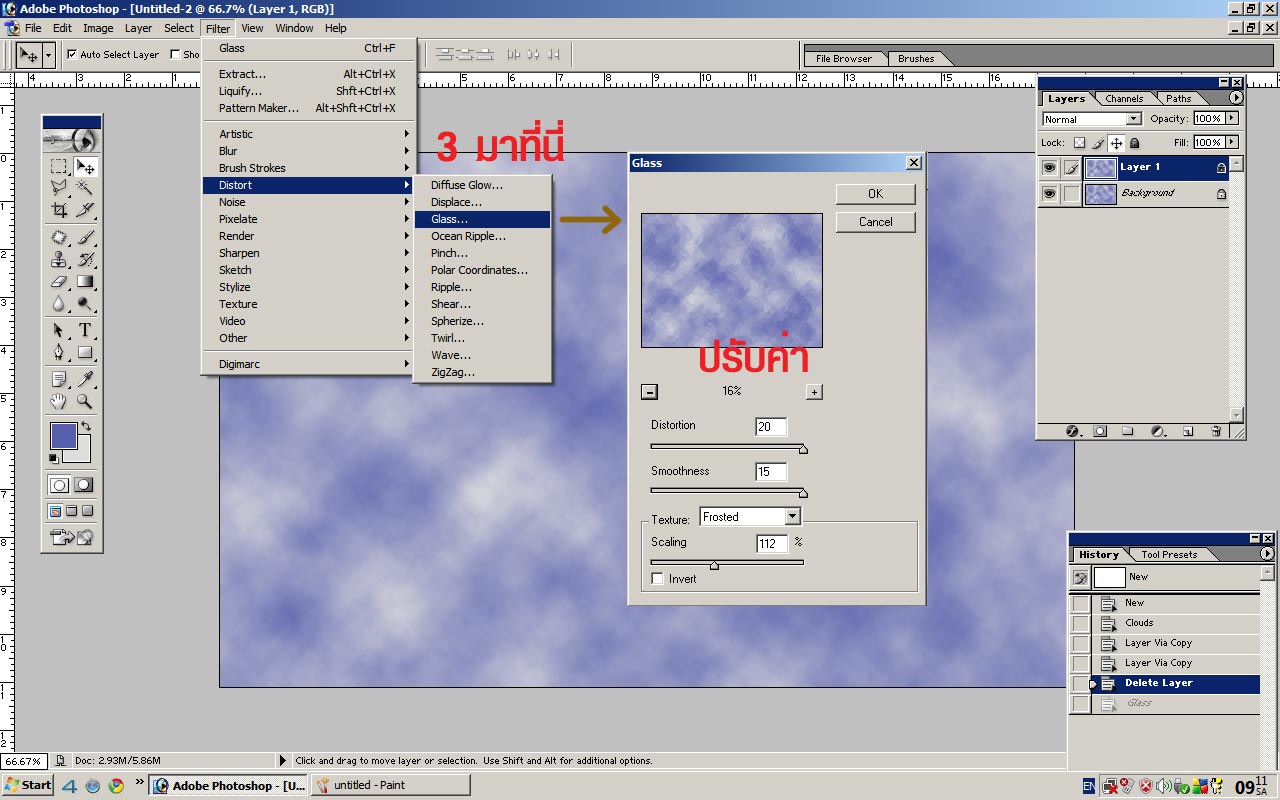Screen dimensions: 1280x800
Task: Open the tool preset picker dropdown arrow
Action: coord(49,55)
